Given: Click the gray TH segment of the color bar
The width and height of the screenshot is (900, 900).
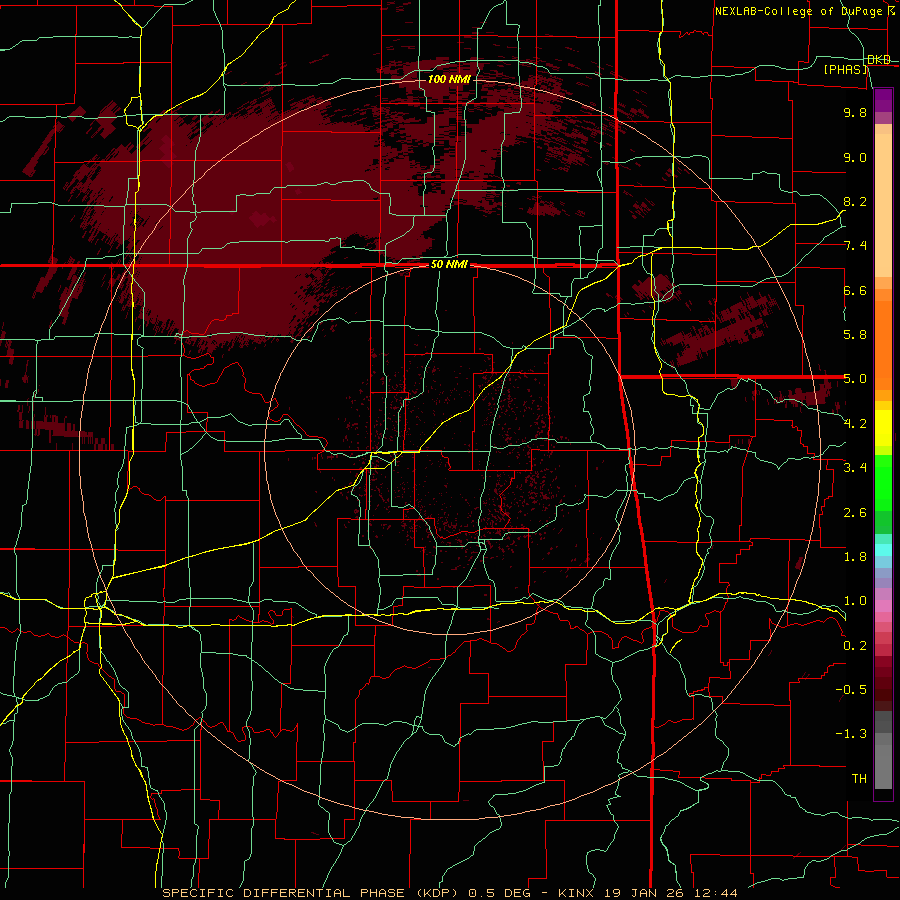Looking at the screenshot, I should [883, 766].
